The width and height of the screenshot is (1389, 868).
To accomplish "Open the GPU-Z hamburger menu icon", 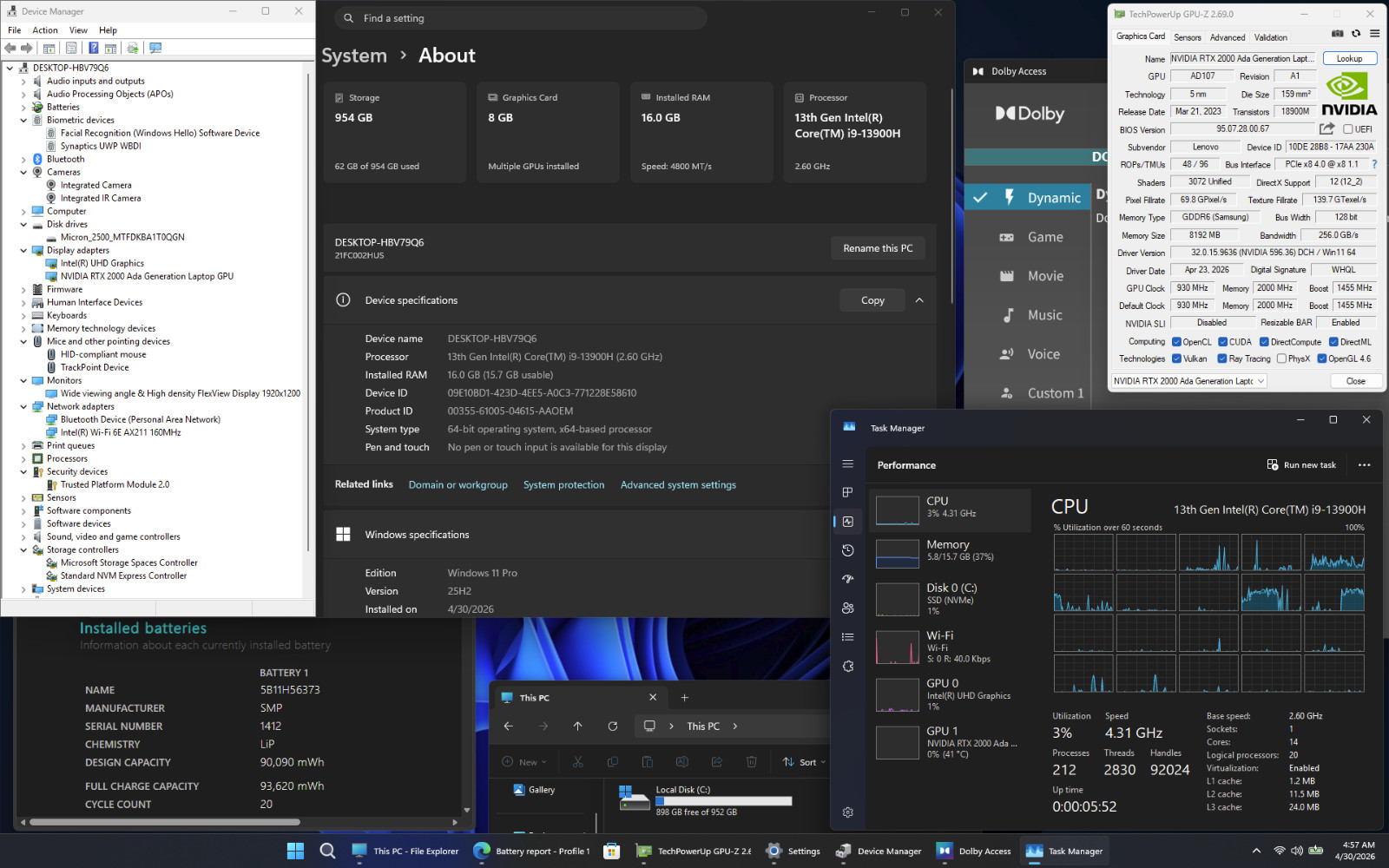I will click(x=1374, y=34).
